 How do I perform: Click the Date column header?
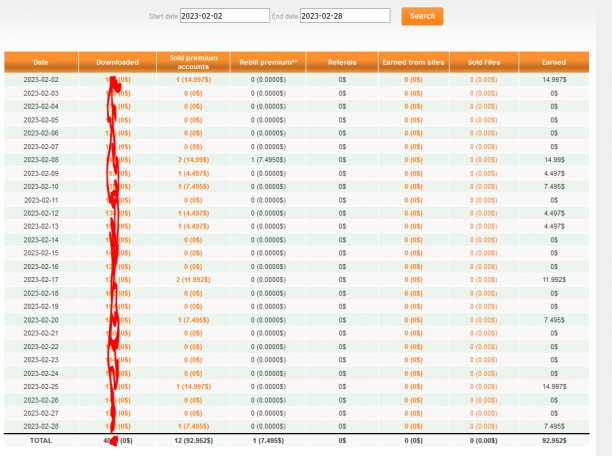[41, 62]
